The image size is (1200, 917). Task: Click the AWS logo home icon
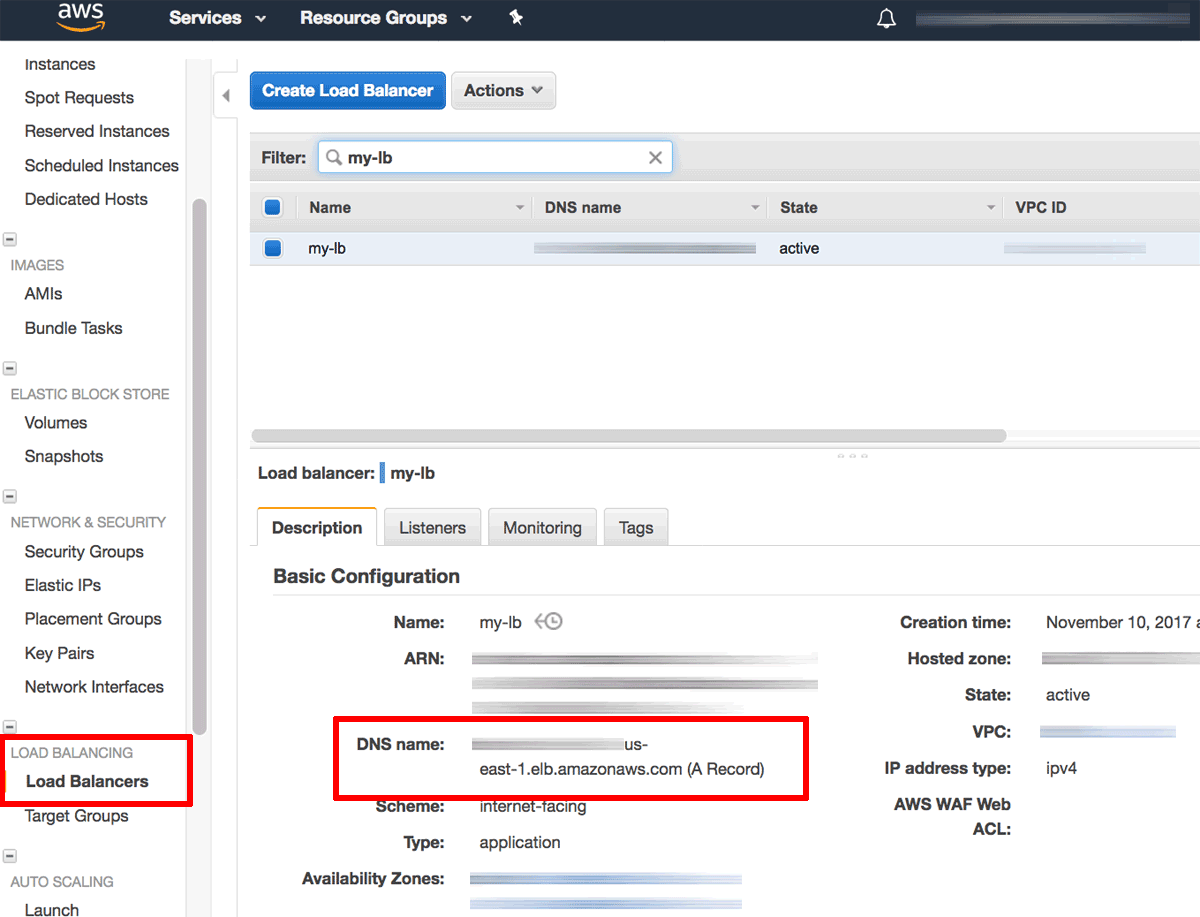click(81, 17)
